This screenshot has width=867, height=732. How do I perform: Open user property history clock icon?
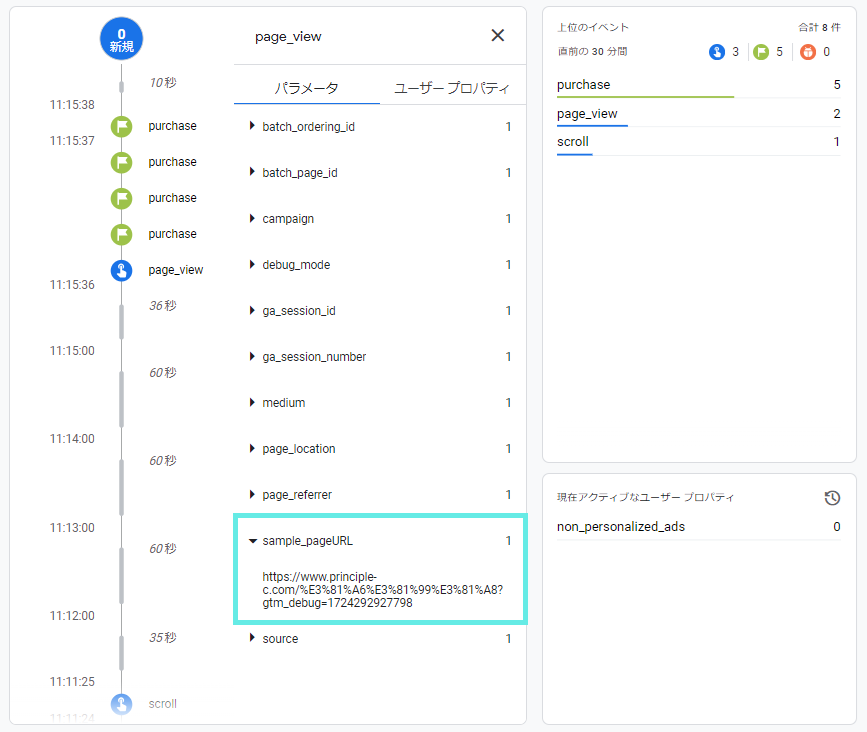[832, 498]
